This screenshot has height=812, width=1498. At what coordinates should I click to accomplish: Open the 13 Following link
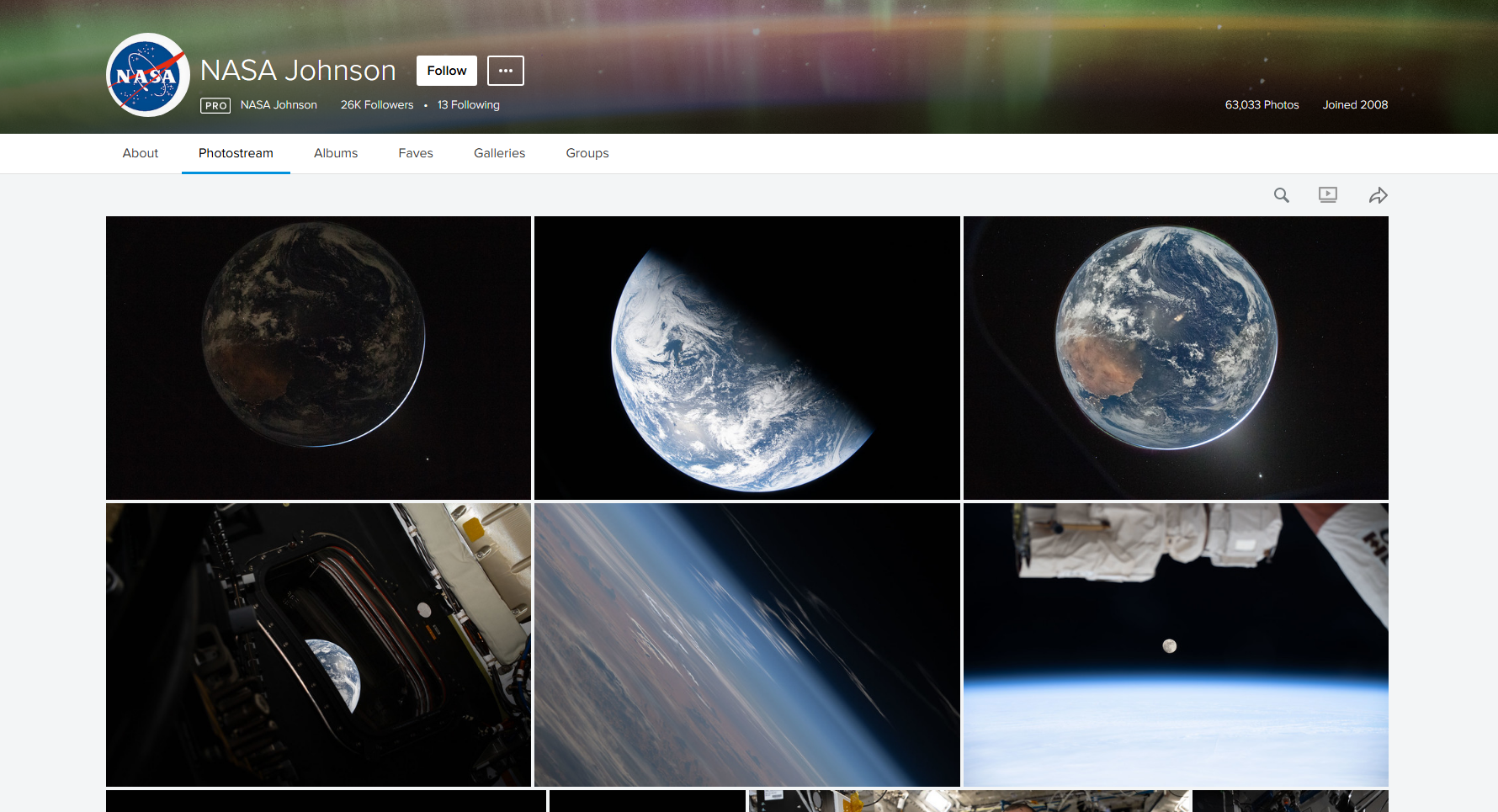tap(468, 105)
